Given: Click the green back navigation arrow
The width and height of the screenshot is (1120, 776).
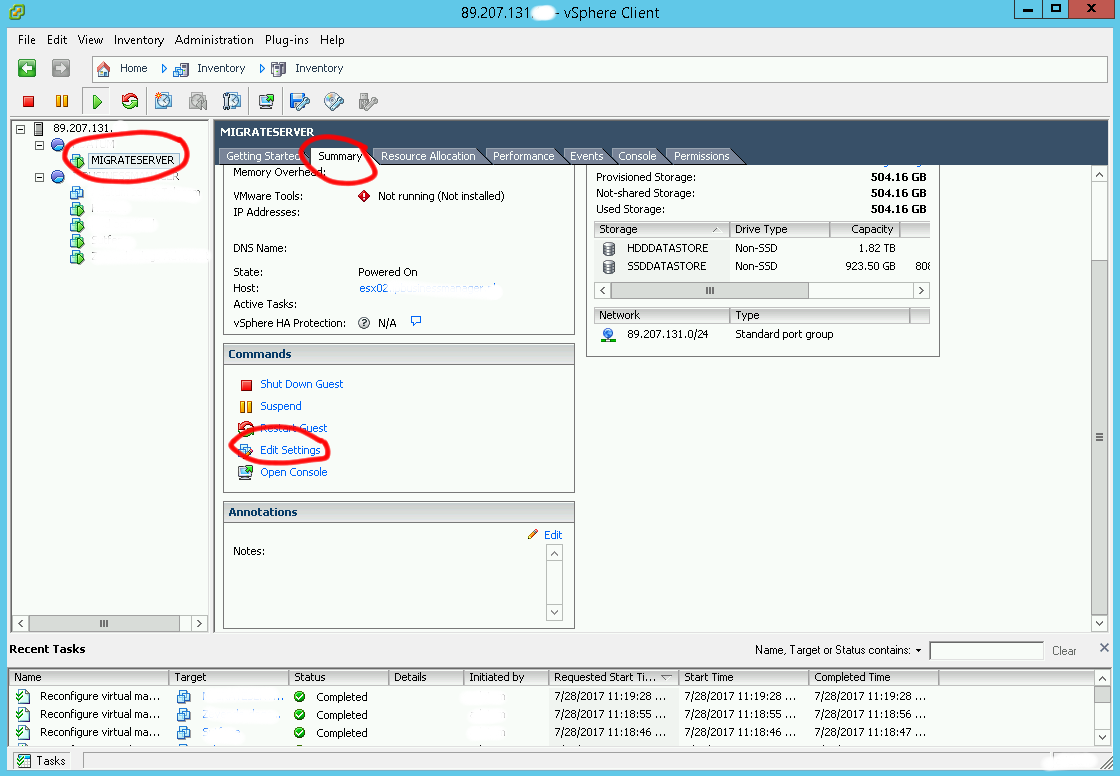Looking at the screenshot, I should (x=27, y=68).
